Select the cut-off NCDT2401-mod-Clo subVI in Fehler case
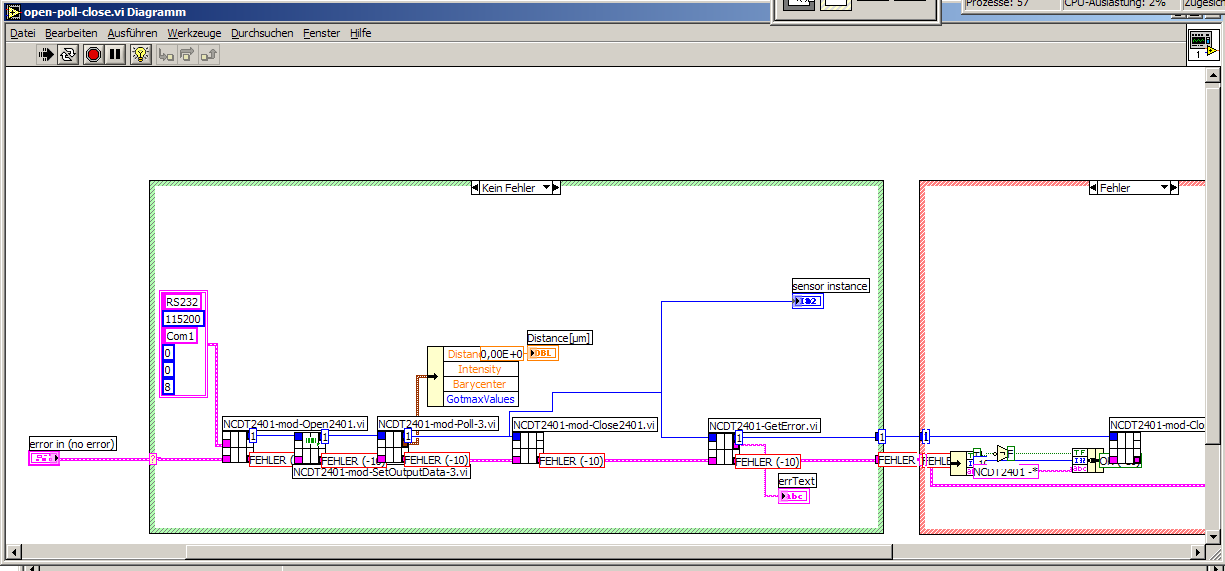Image resolution: width=1225 pixels, height=571 pixels. pyautogui.click(x=1125, y=450)
